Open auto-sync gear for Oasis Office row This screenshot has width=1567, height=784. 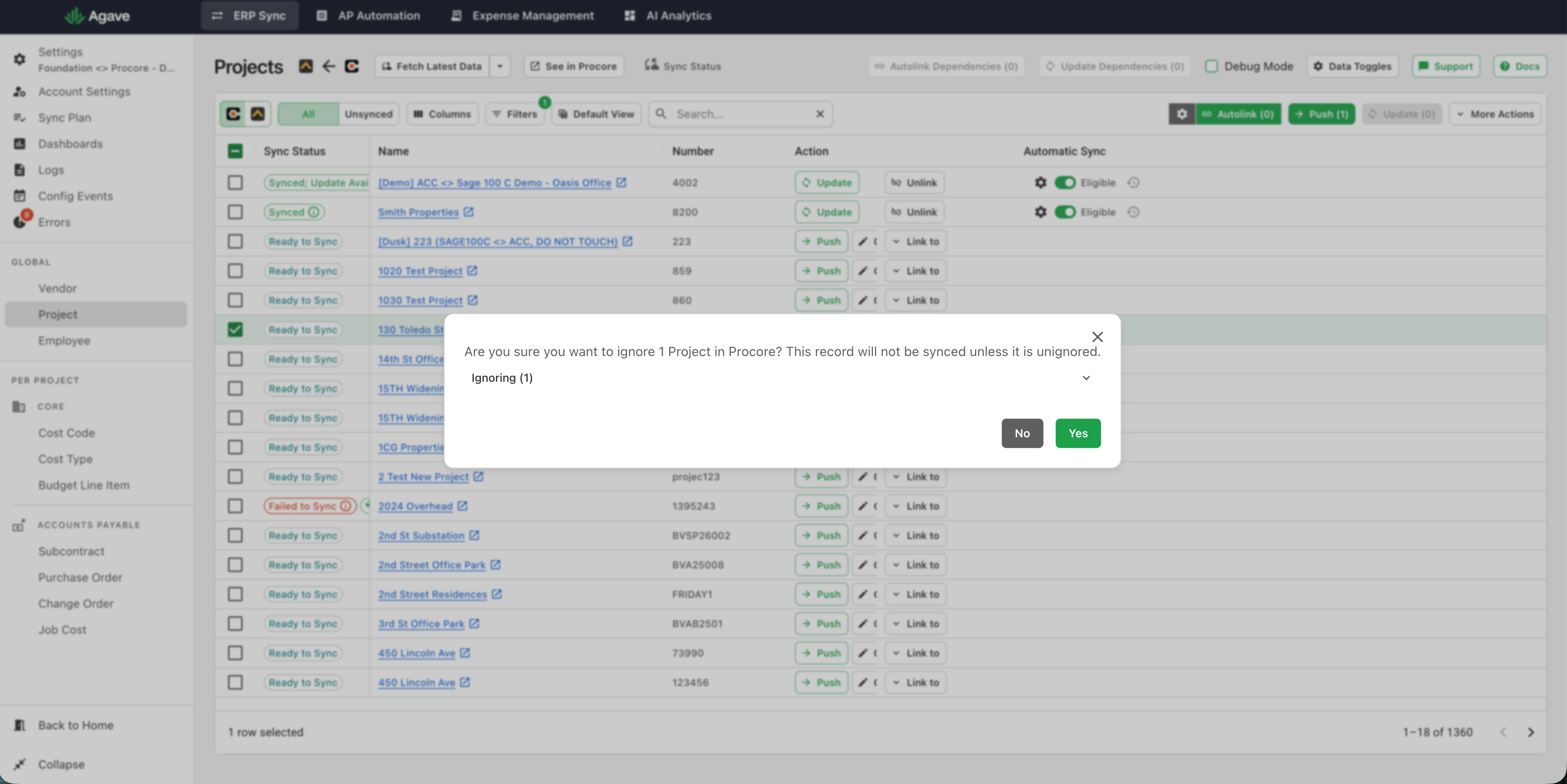click(1041, 183)
